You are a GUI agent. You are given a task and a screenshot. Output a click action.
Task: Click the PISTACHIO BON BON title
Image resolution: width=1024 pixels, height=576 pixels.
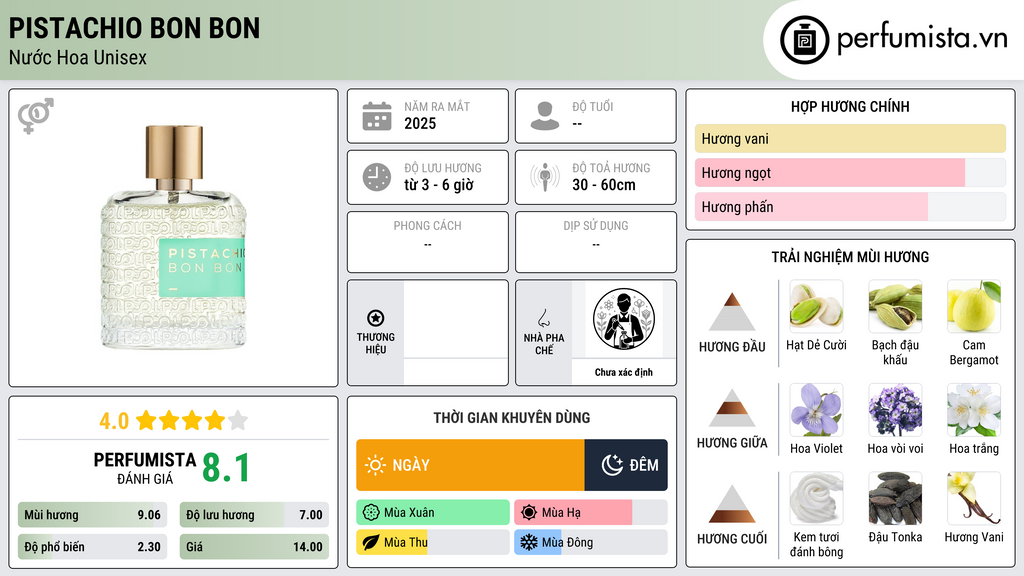tap(135, 28)
